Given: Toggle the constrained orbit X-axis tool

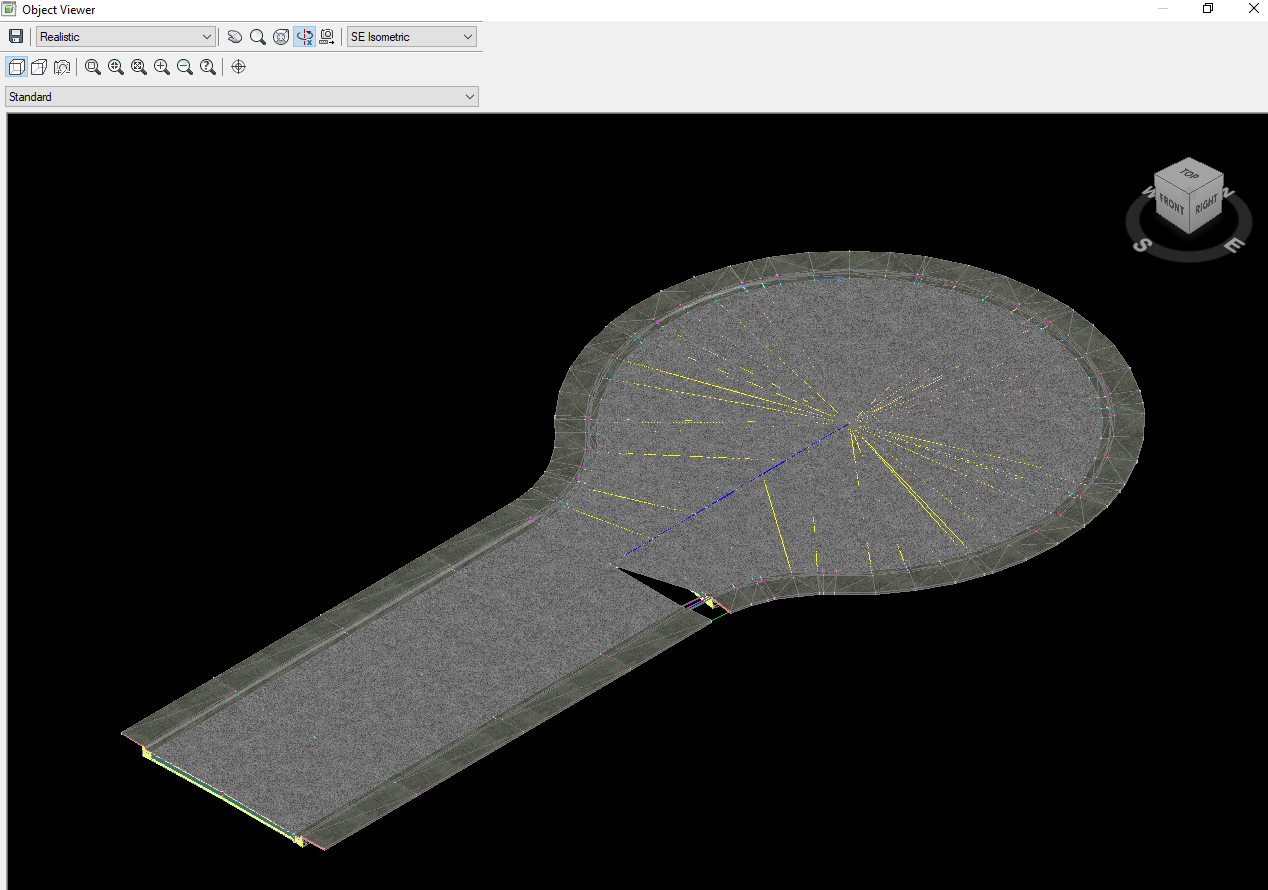Looking at the screenshot, I should point(305,37).
